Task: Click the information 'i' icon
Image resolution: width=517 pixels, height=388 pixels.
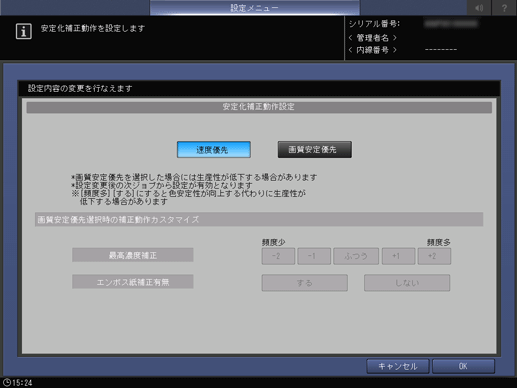Action: tap(24, 32)
